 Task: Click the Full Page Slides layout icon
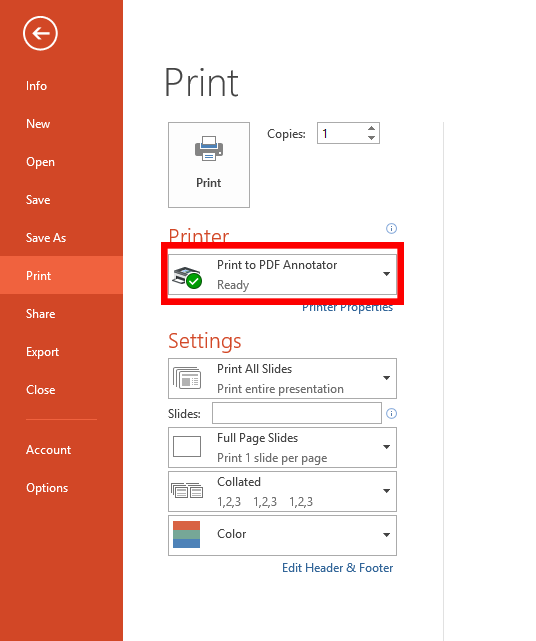tap(187, 446)
